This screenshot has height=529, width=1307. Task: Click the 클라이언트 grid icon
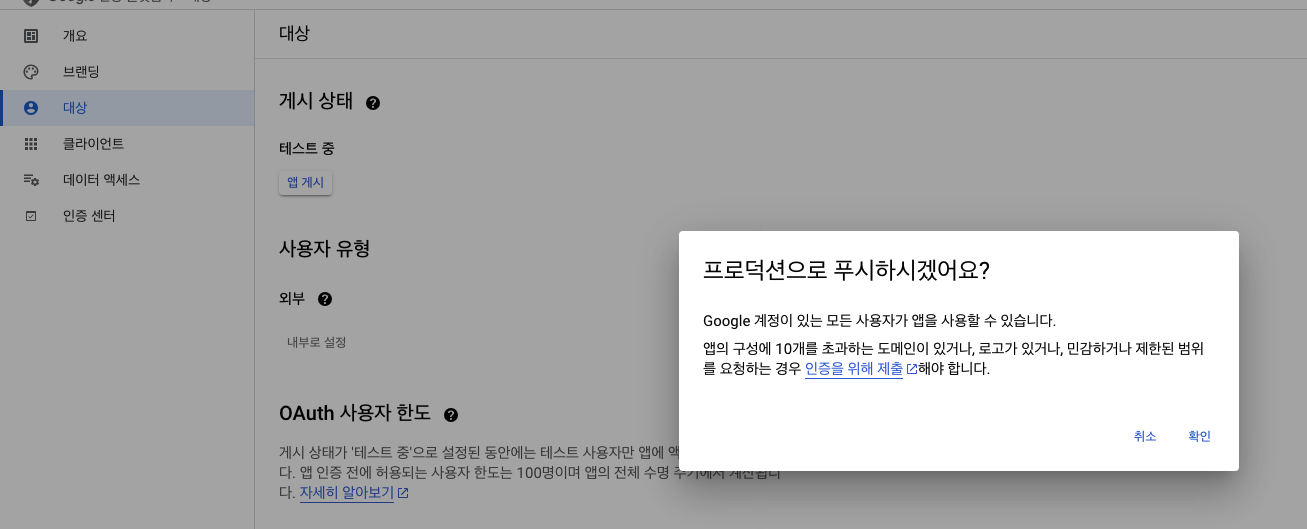pos(31,144)
